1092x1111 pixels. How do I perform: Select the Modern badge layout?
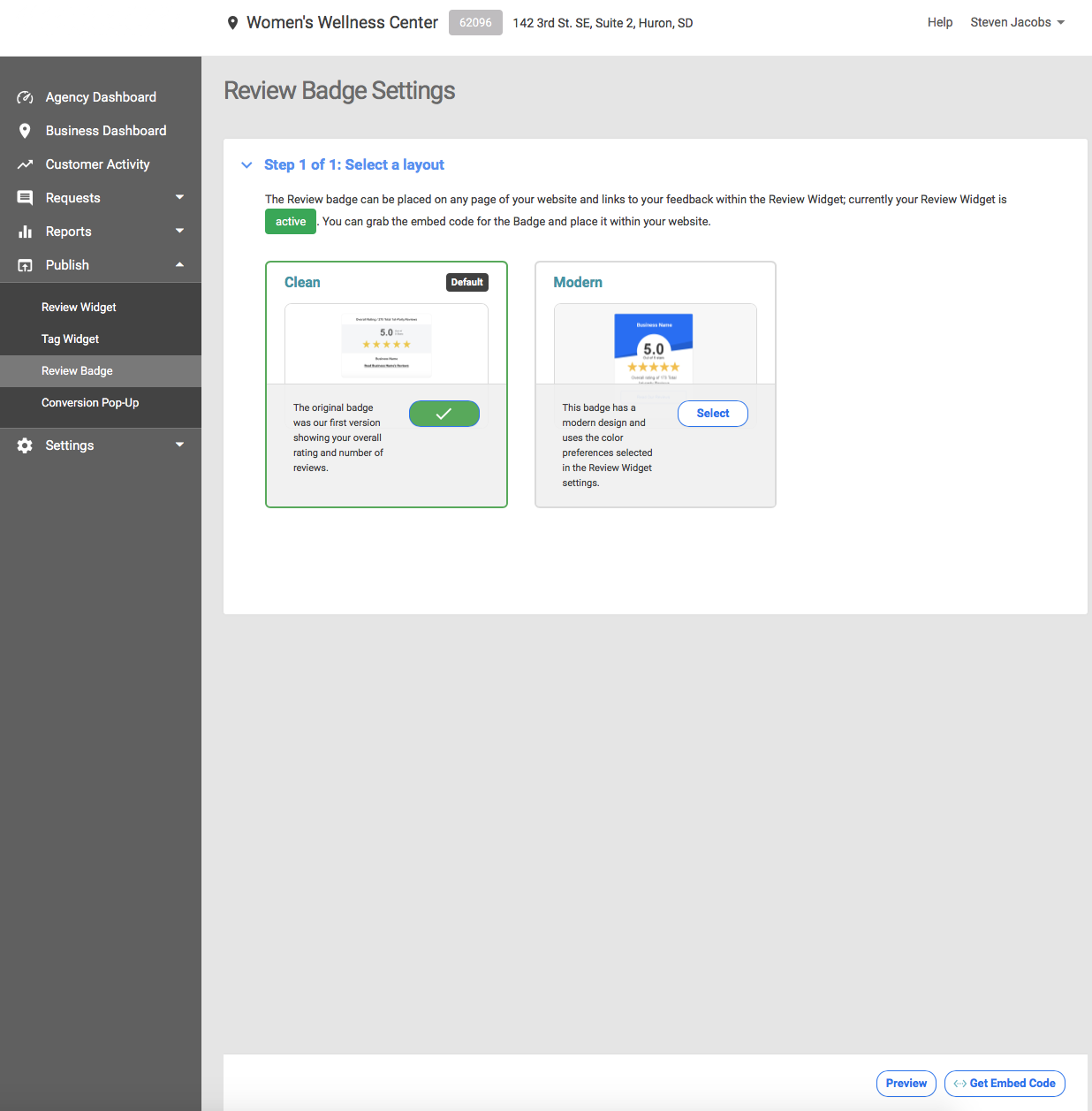(x=713, y=414)
